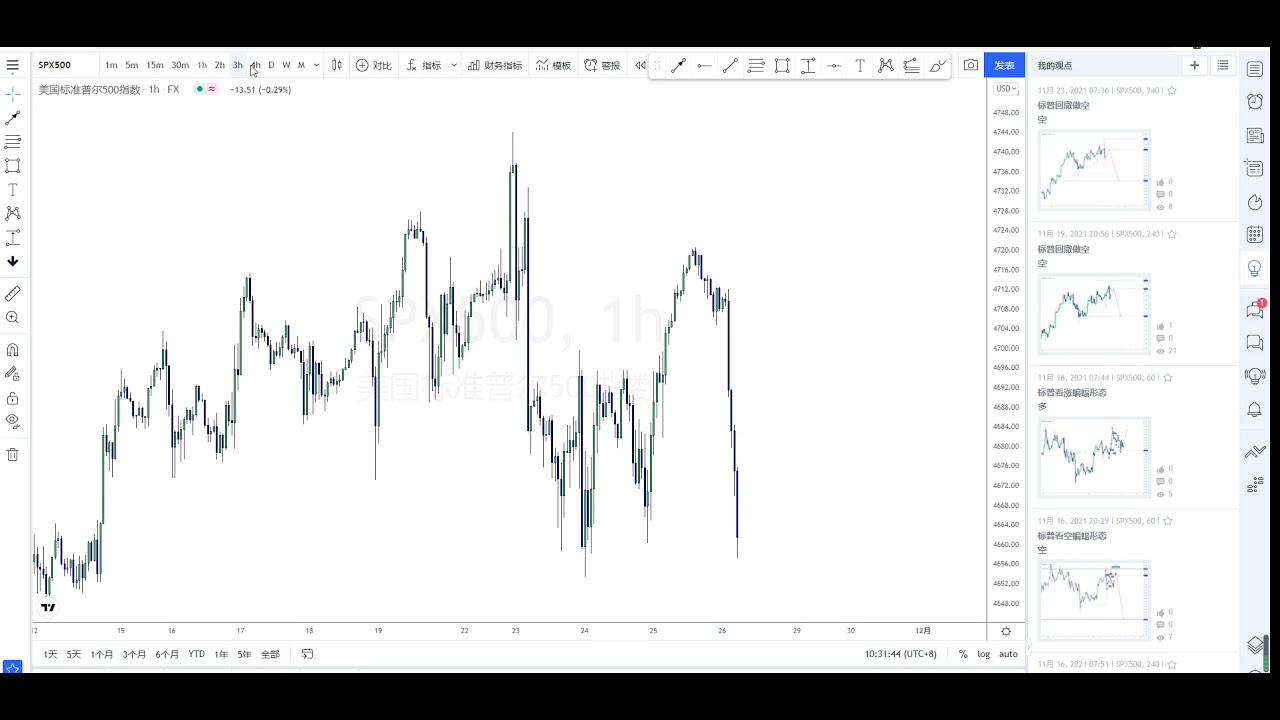Select the crosshair cursor tool
The width and height of the screenshot is (1280, 720).
click(x=12, y=93)
